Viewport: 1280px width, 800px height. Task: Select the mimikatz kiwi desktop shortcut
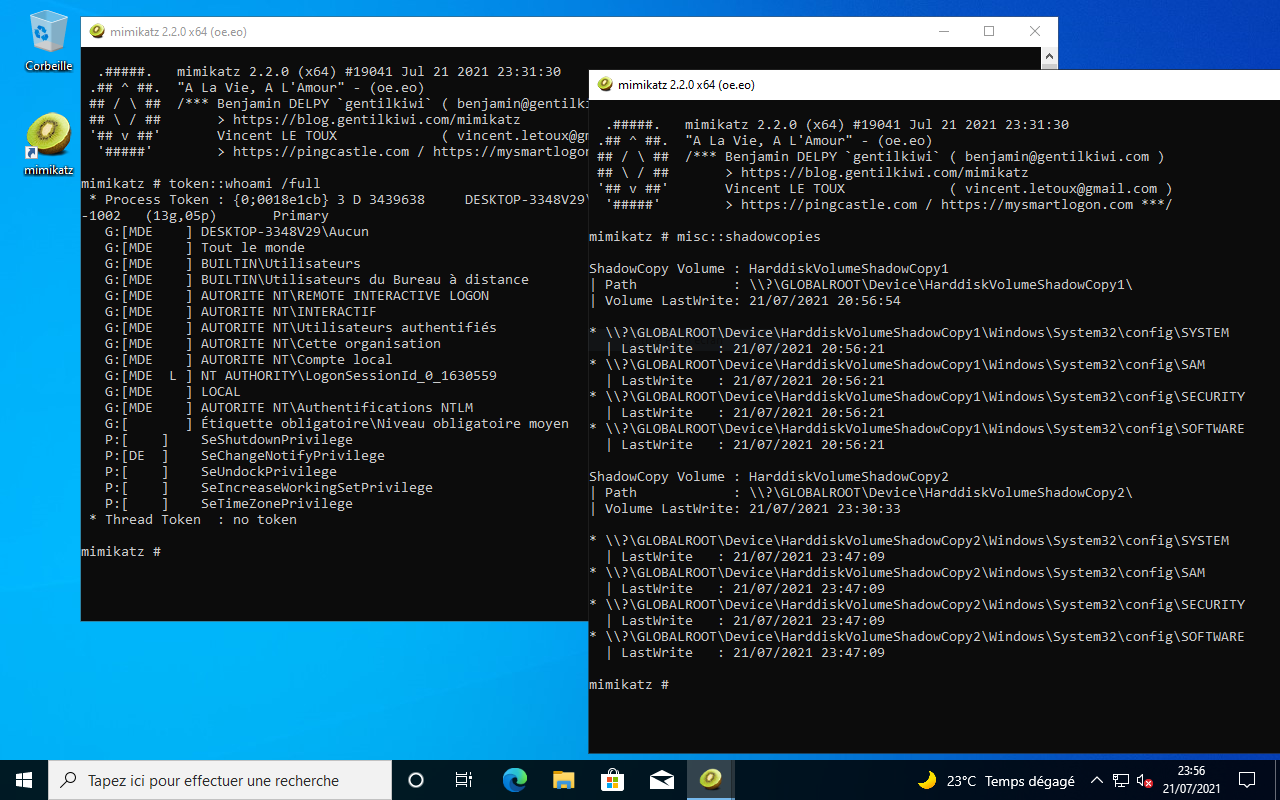(48, 145)
